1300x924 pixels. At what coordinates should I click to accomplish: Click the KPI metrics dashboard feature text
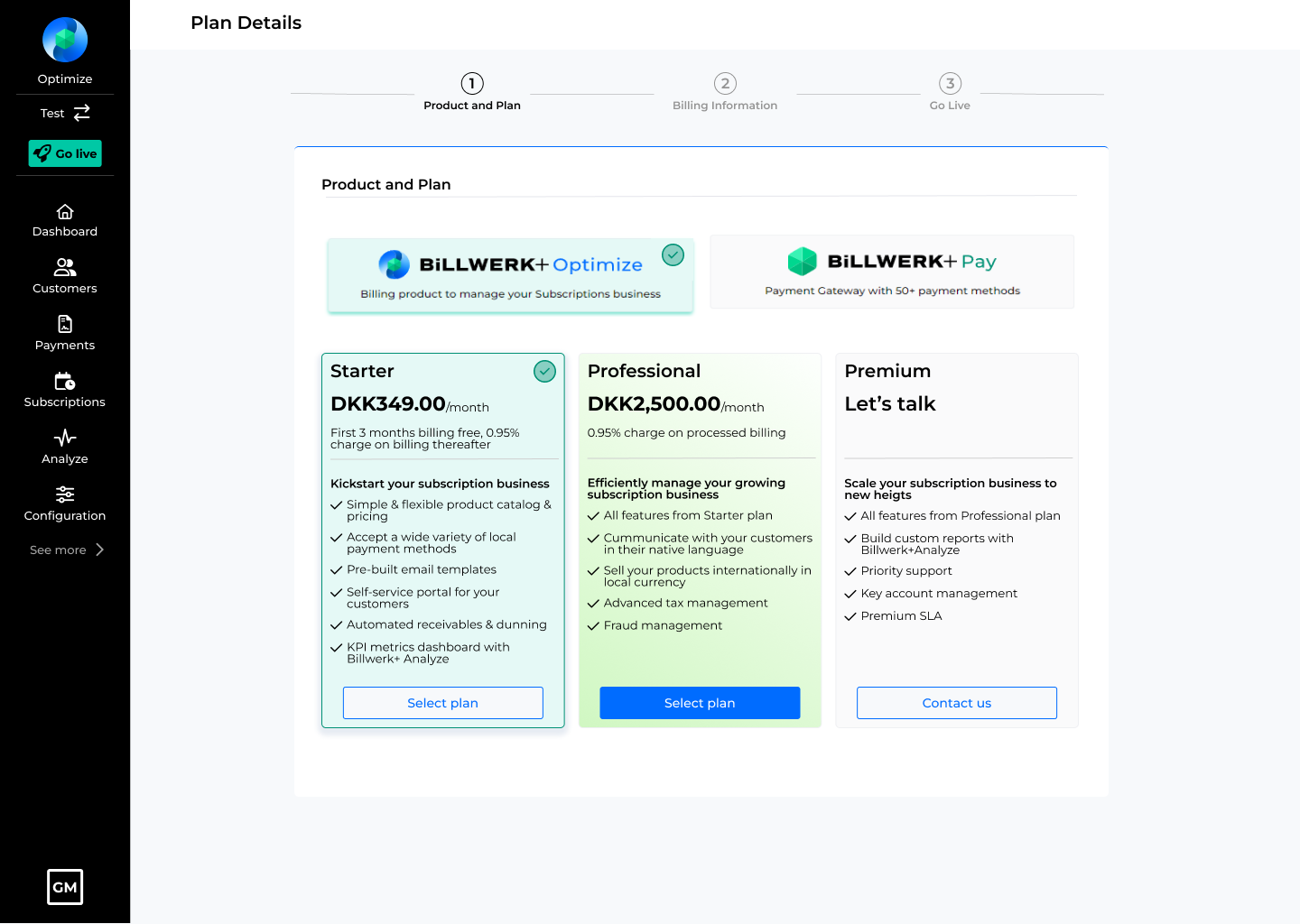tap(428, 652)
